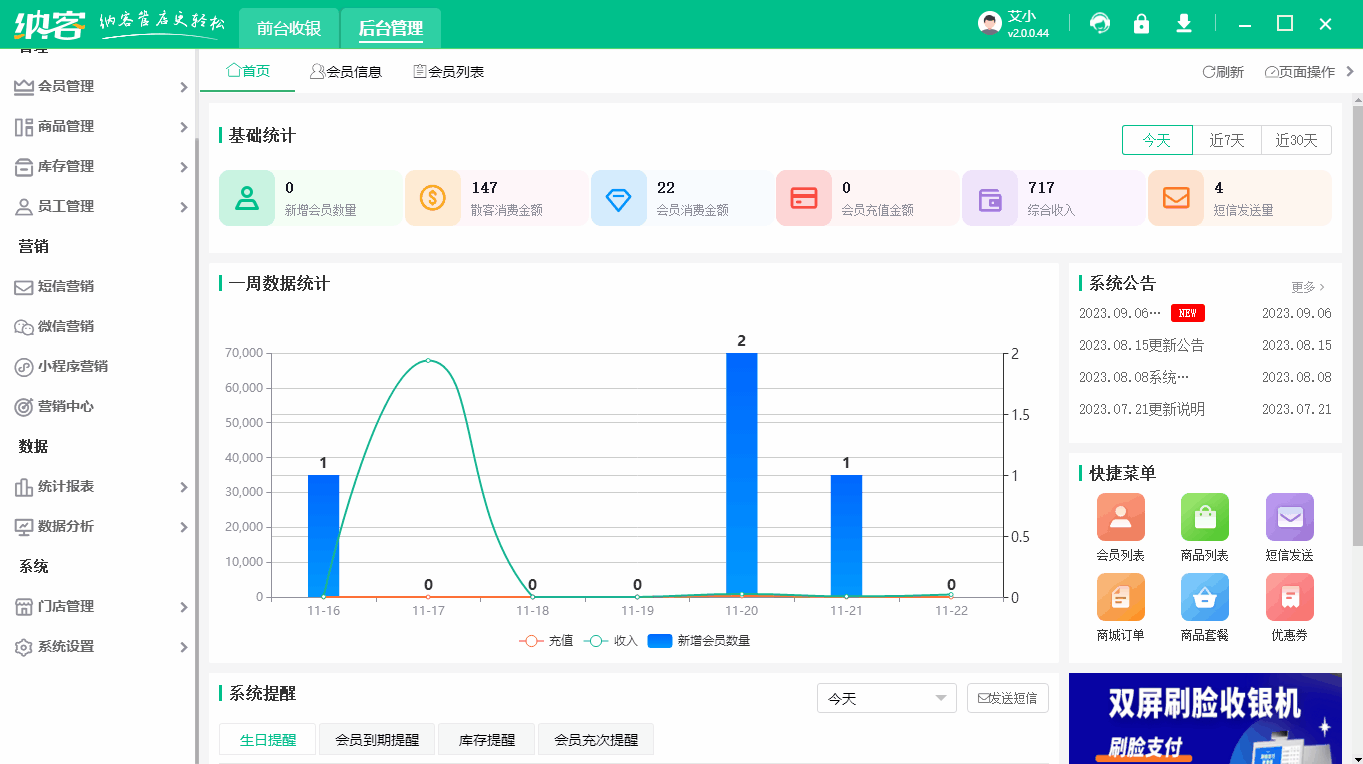
Task: Open the 商品列表 quick menu icon
Action: (x=1205, y=517)
